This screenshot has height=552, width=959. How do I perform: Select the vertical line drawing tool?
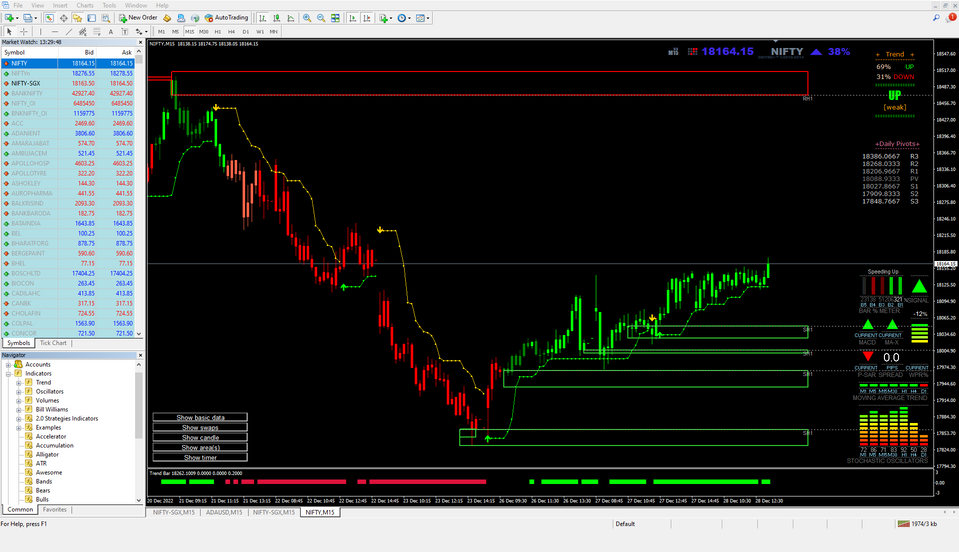pyautogui.click(x=41, y=31)
